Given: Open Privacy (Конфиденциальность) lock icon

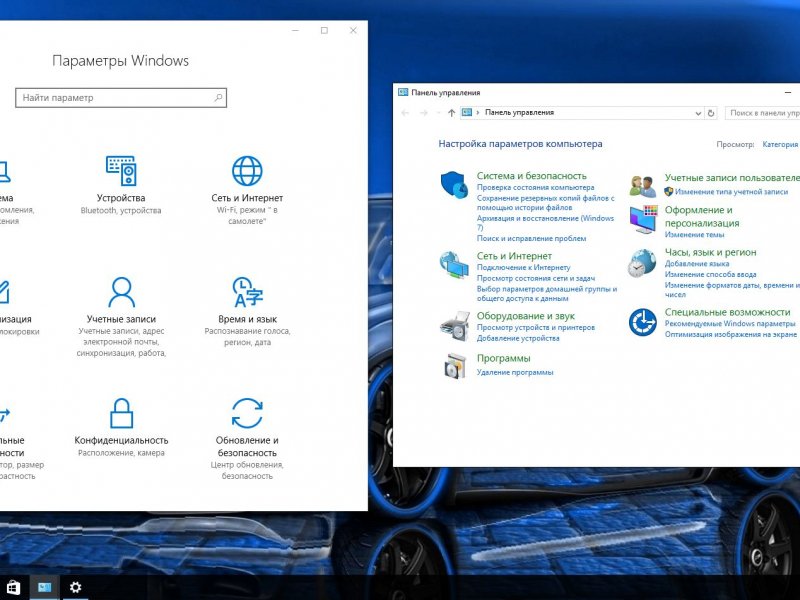Looking at the screenshot, I should coord(121,413).
